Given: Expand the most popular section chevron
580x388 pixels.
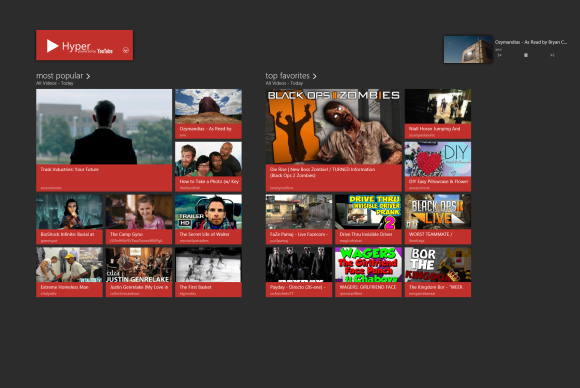Looking at the screenshot, I should pos(88,76).
